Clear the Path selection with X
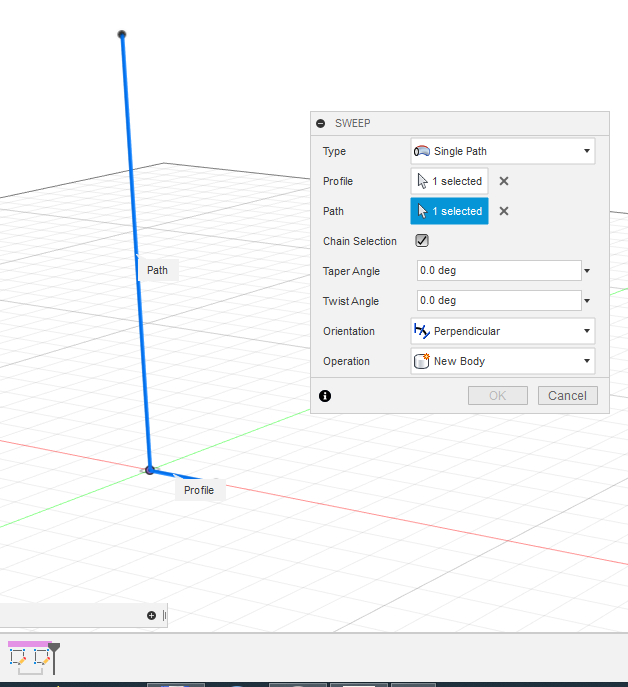Image resolution: width=628 pixels, height=687 pixels. (x=504, y=211)
